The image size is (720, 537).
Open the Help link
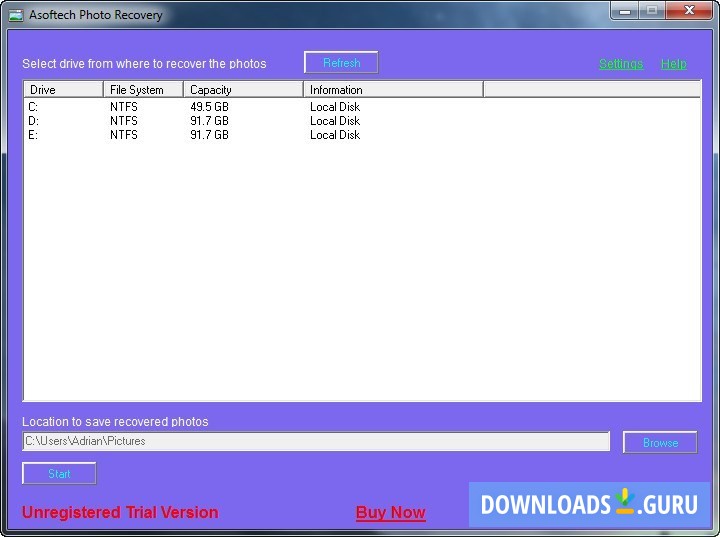point(674,63)
